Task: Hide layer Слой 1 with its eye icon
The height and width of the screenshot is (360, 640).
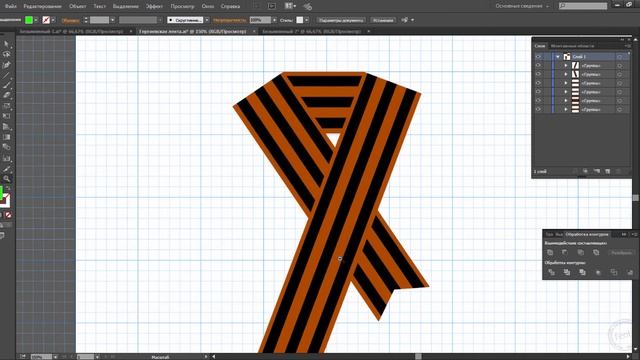Action: tap(538, 57)
